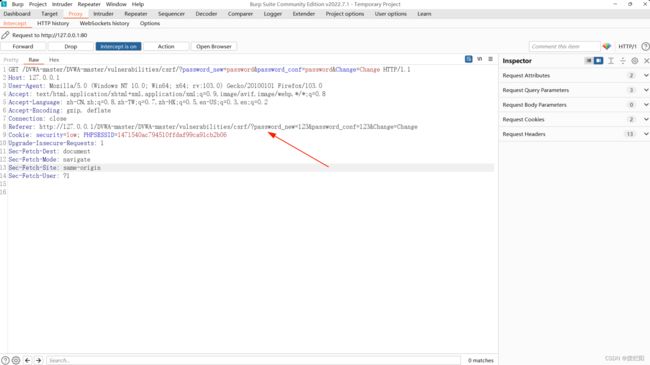
Task: Click the search settings gear at bottom left
Action: (x=16, y=360)
